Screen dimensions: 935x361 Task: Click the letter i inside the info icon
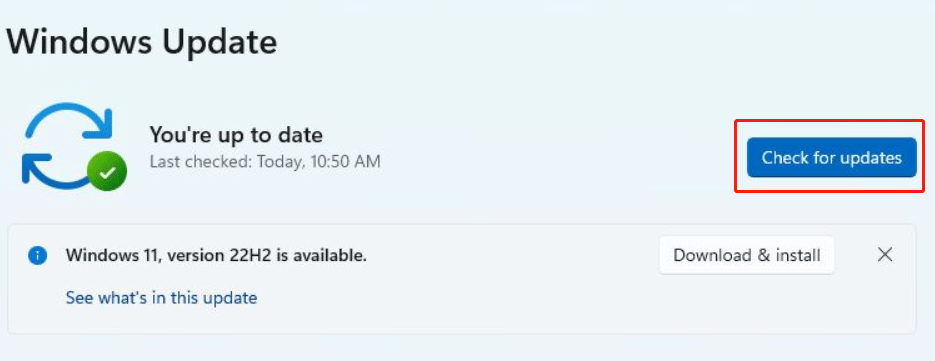click(37, 256)
